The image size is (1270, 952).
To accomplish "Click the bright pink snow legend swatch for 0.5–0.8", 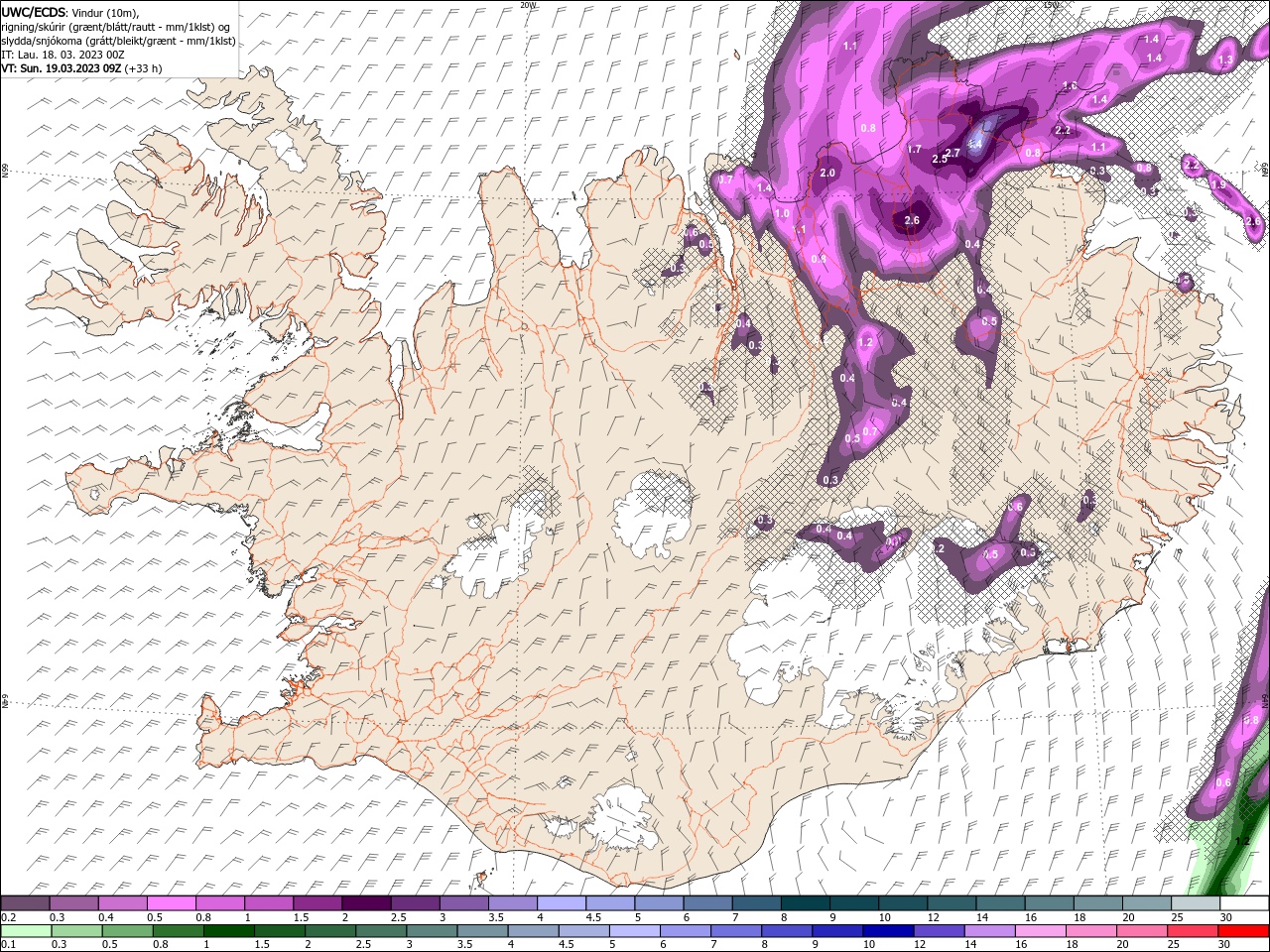I will [171, 903].
